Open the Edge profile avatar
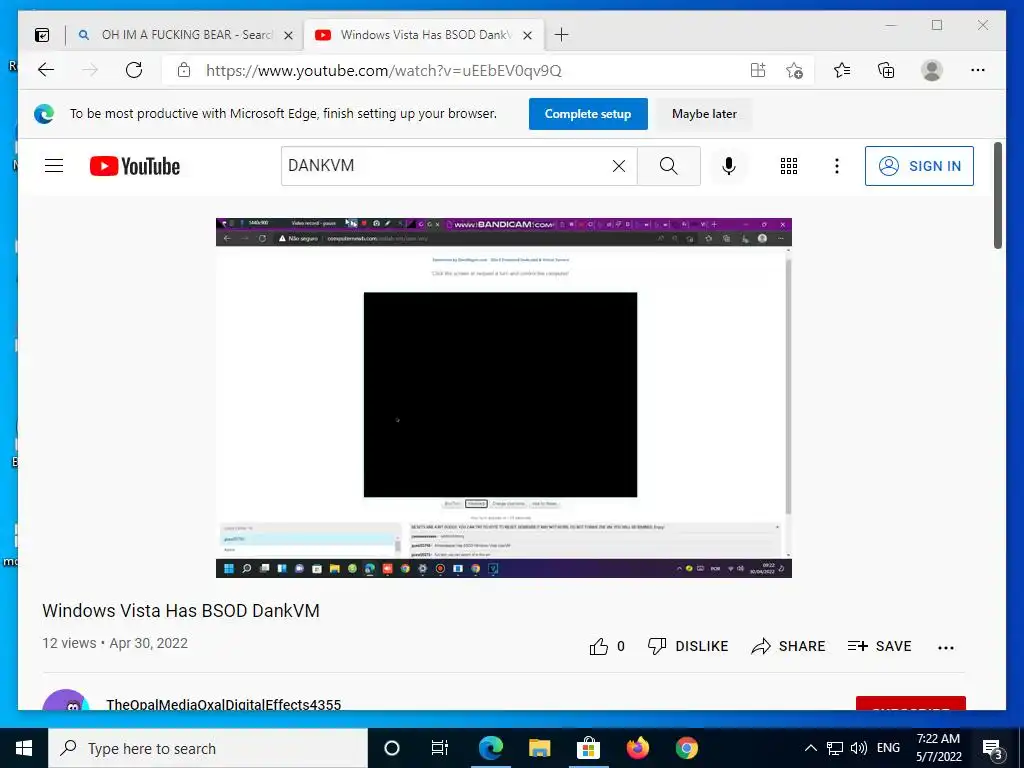Screen dimensions: 1024x768 (x=932, y=70)
